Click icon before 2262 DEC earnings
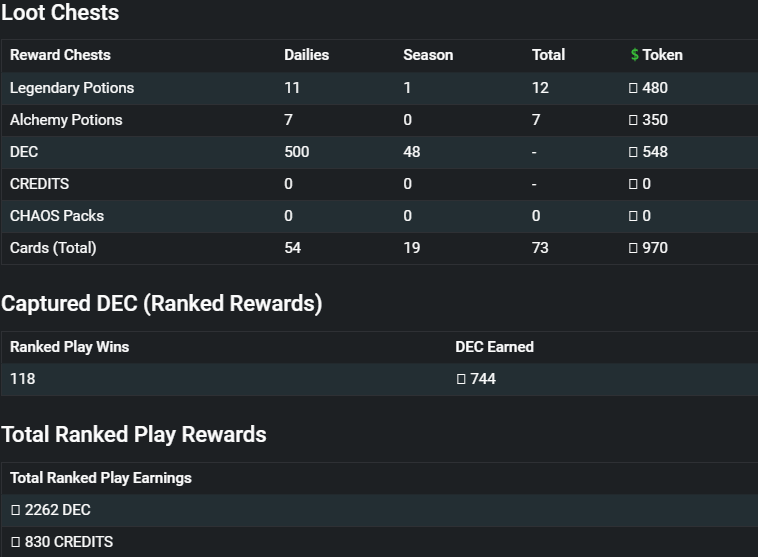Viewport: 758px width, 557px height. [x=15, y=510]
